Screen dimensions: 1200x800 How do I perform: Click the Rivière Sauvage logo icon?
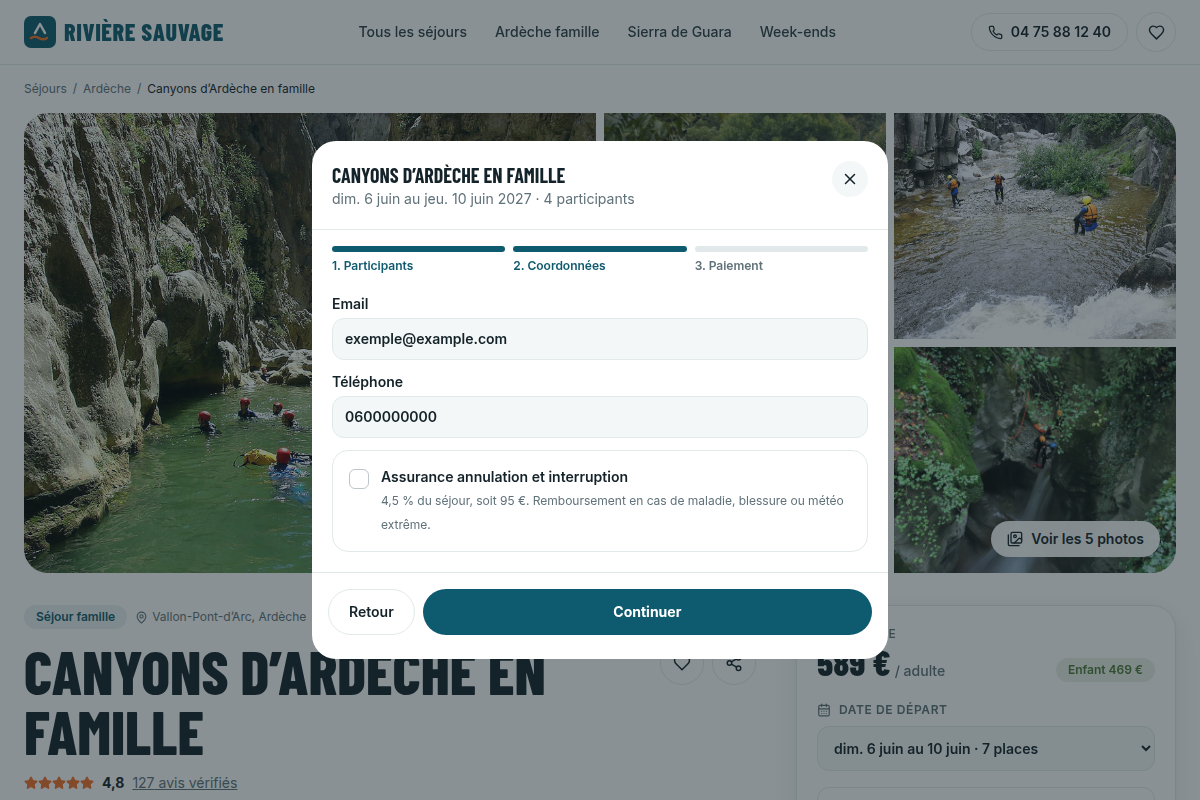pyautogui.click(x=40, y=32)
